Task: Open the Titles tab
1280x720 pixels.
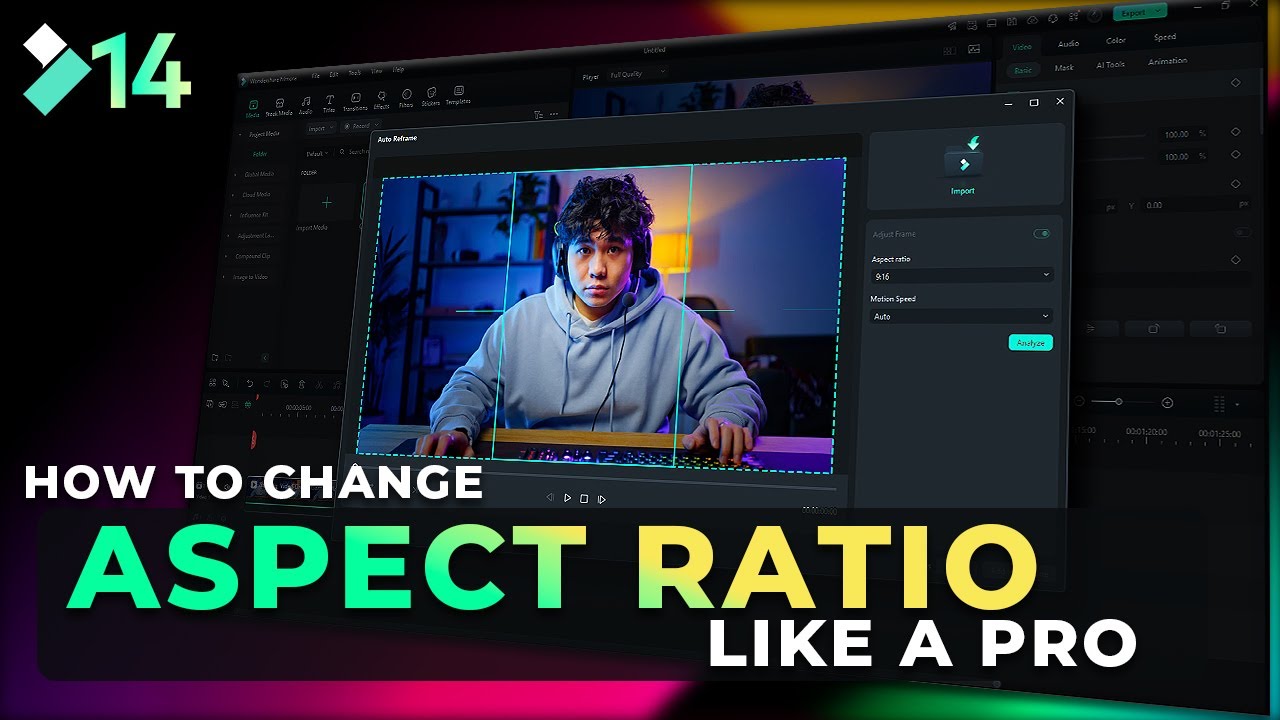Action: [329, 104]
